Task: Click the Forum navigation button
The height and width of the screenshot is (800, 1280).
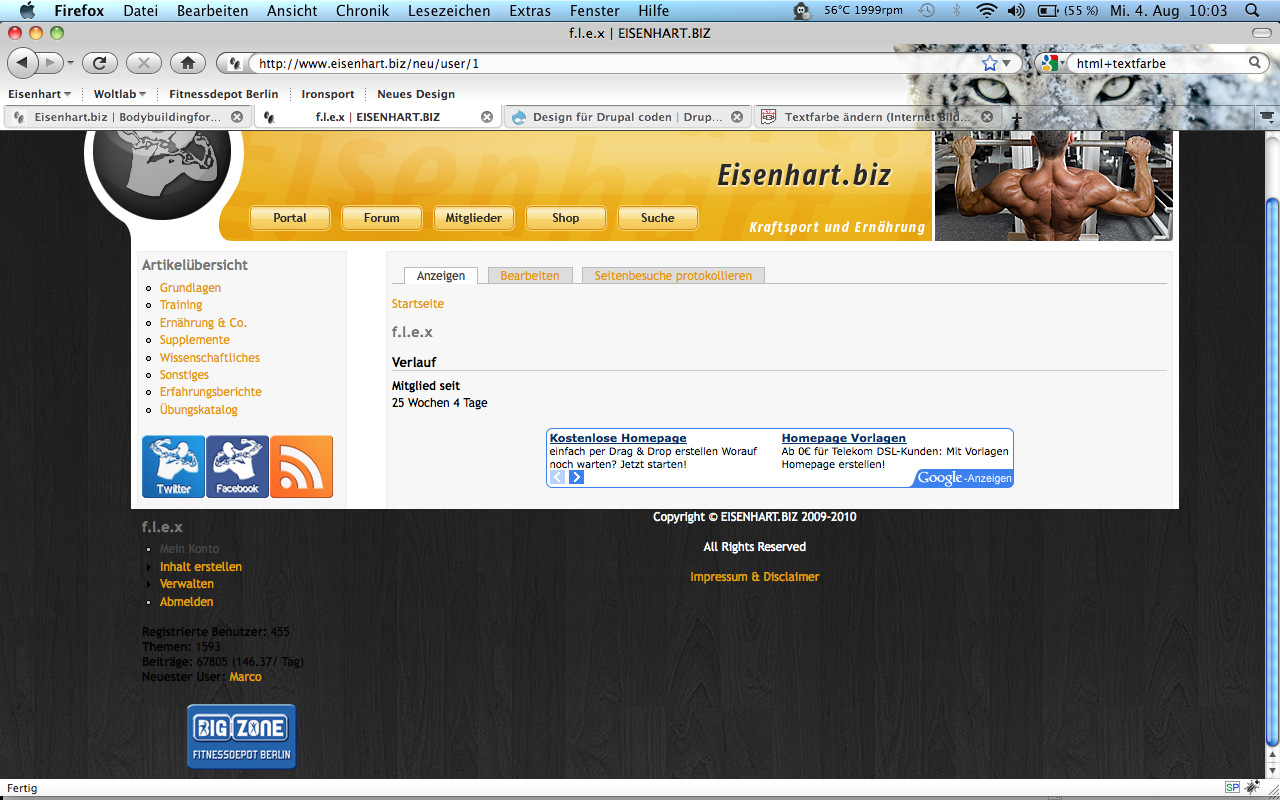Action: 381,218
